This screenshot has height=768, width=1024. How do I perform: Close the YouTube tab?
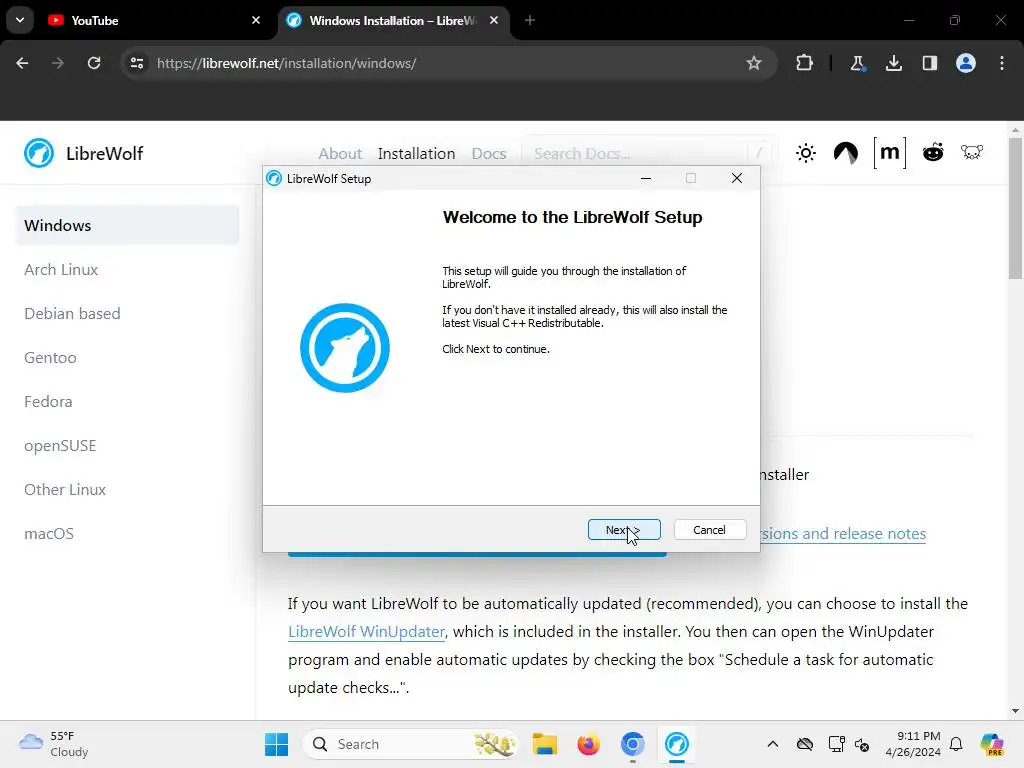click(x=256, y=20)
